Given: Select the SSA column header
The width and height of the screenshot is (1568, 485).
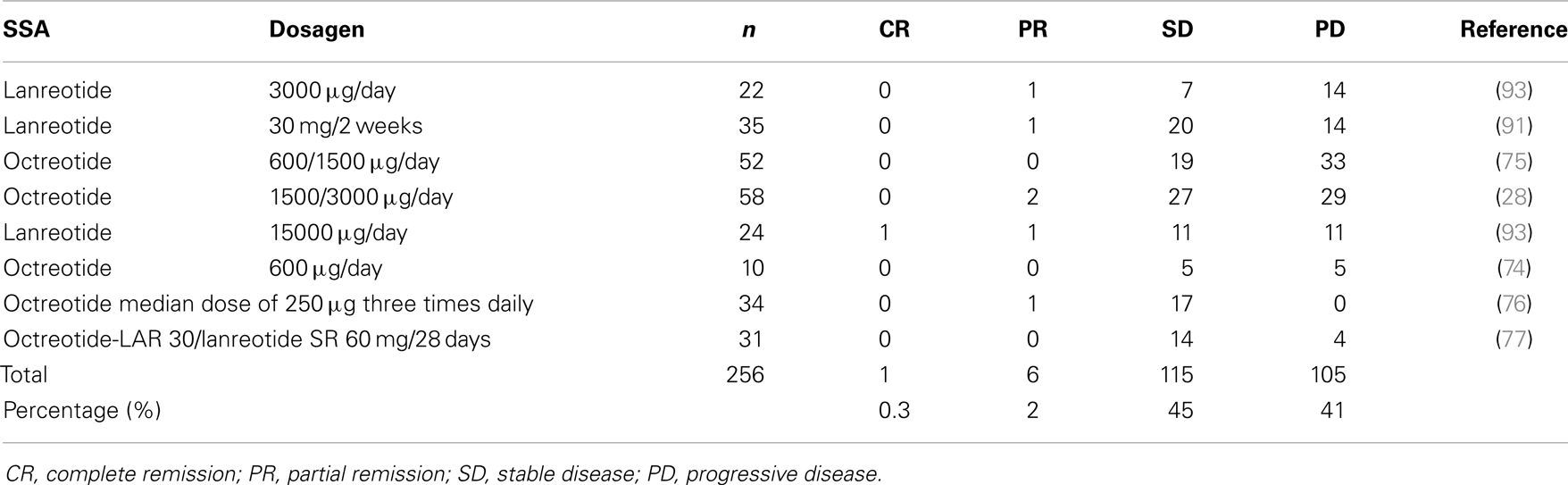Looking at the screenshot, I should click(27, 29).
